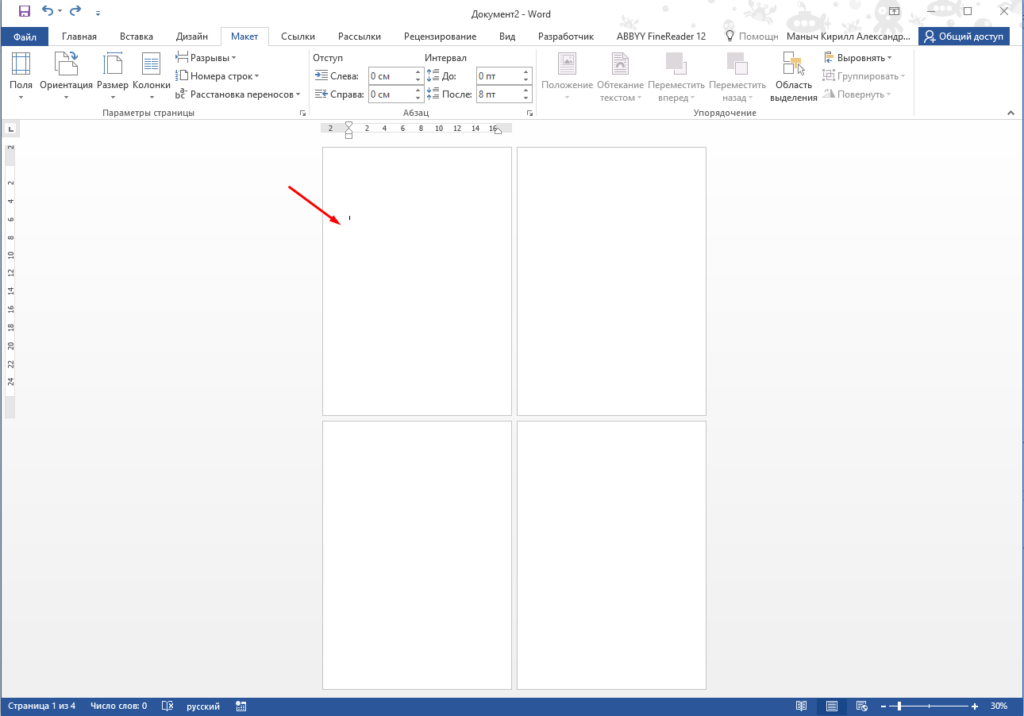This screenshot has width=1024, height=716.
Task: Click the zoom out minus button
Action: pos(884,706)
